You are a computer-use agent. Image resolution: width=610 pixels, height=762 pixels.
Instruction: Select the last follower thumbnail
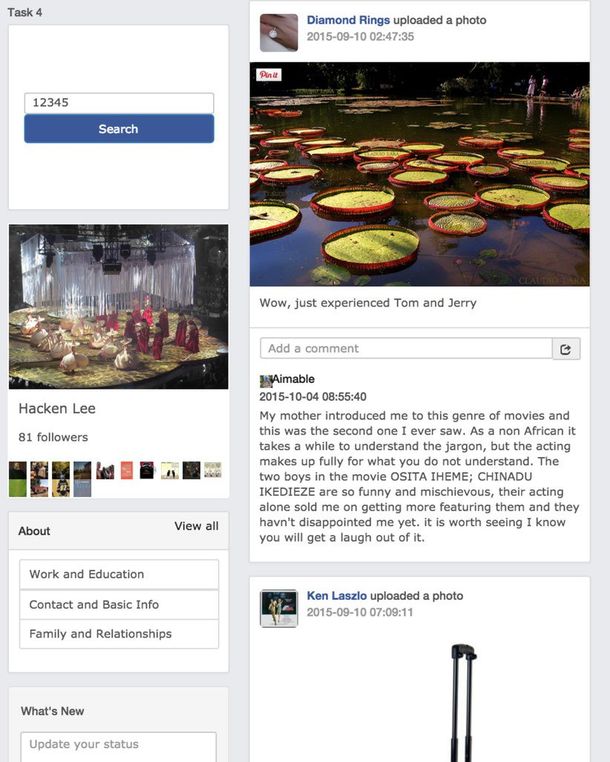(213, 470)
